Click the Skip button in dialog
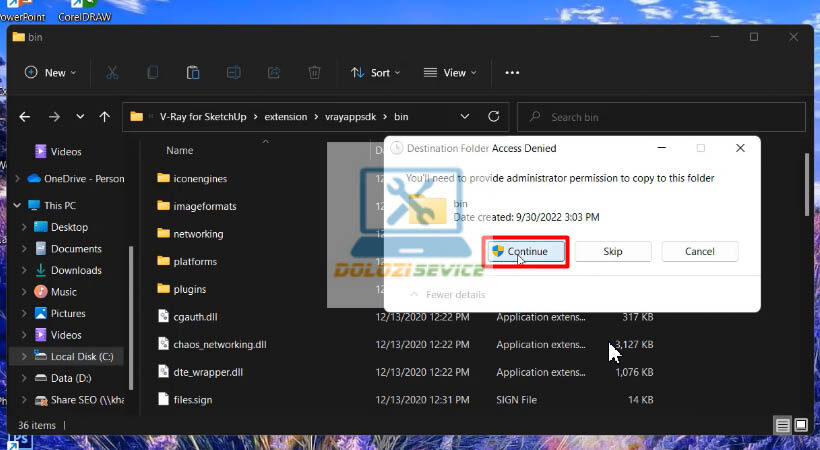Image resolution: width=820 pixels, height=450 pixels. [613, 252]
